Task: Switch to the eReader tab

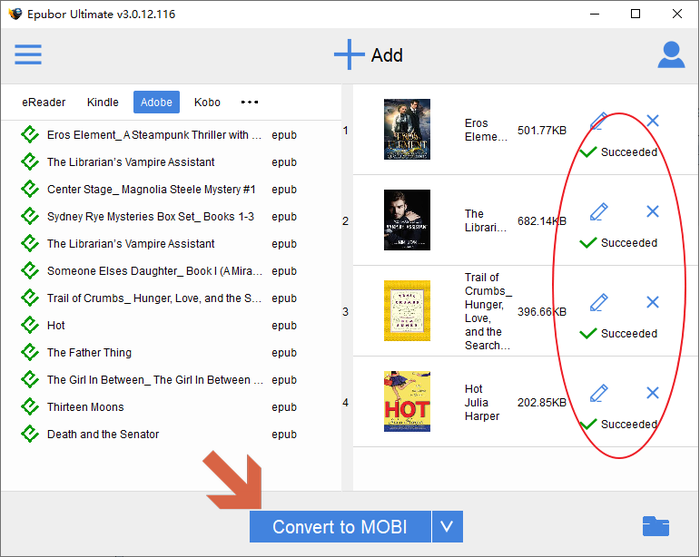Action: 44,102
